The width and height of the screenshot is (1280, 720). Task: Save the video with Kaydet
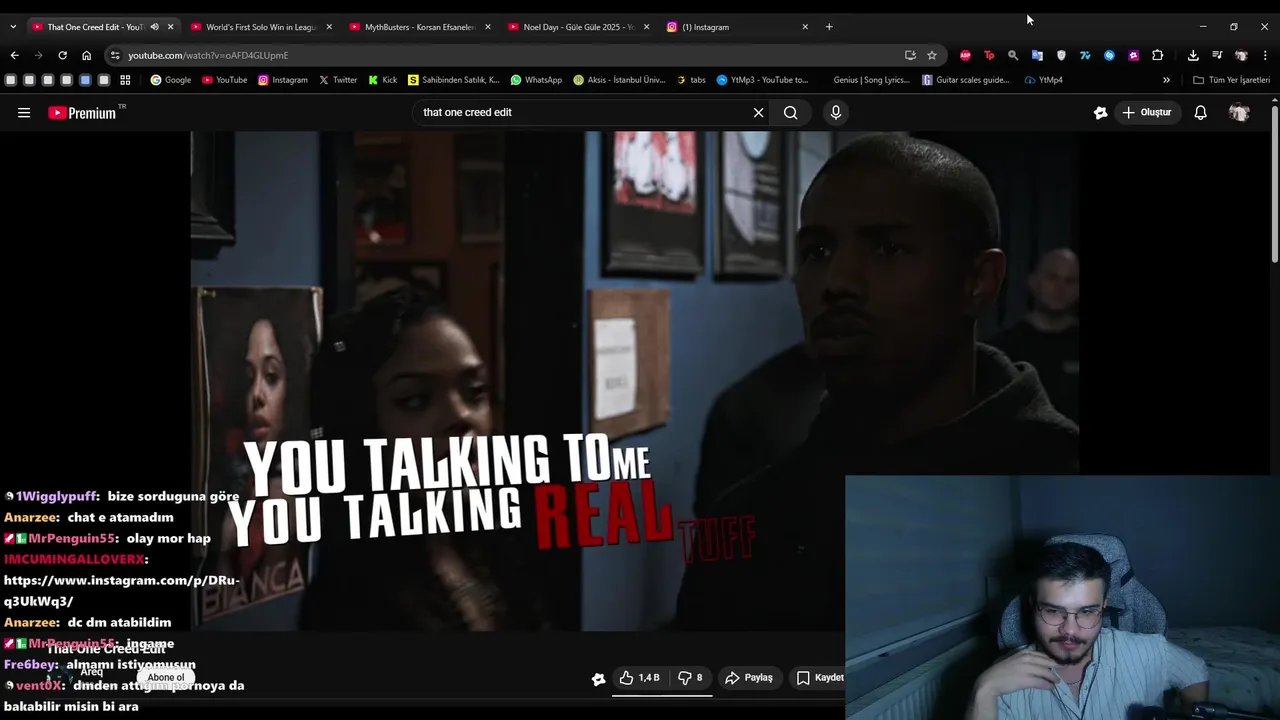point(820,678)
